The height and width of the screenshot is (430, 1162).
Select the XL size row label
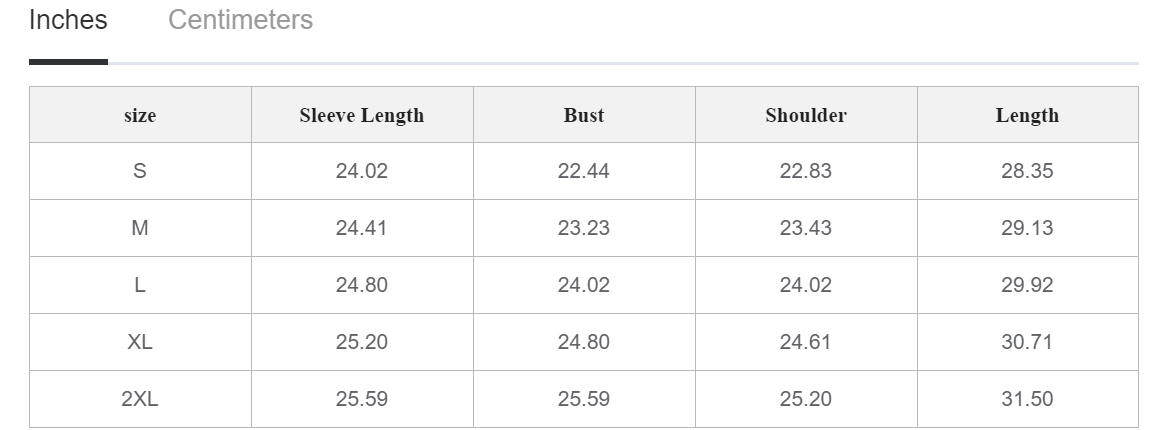coord(140,342)
